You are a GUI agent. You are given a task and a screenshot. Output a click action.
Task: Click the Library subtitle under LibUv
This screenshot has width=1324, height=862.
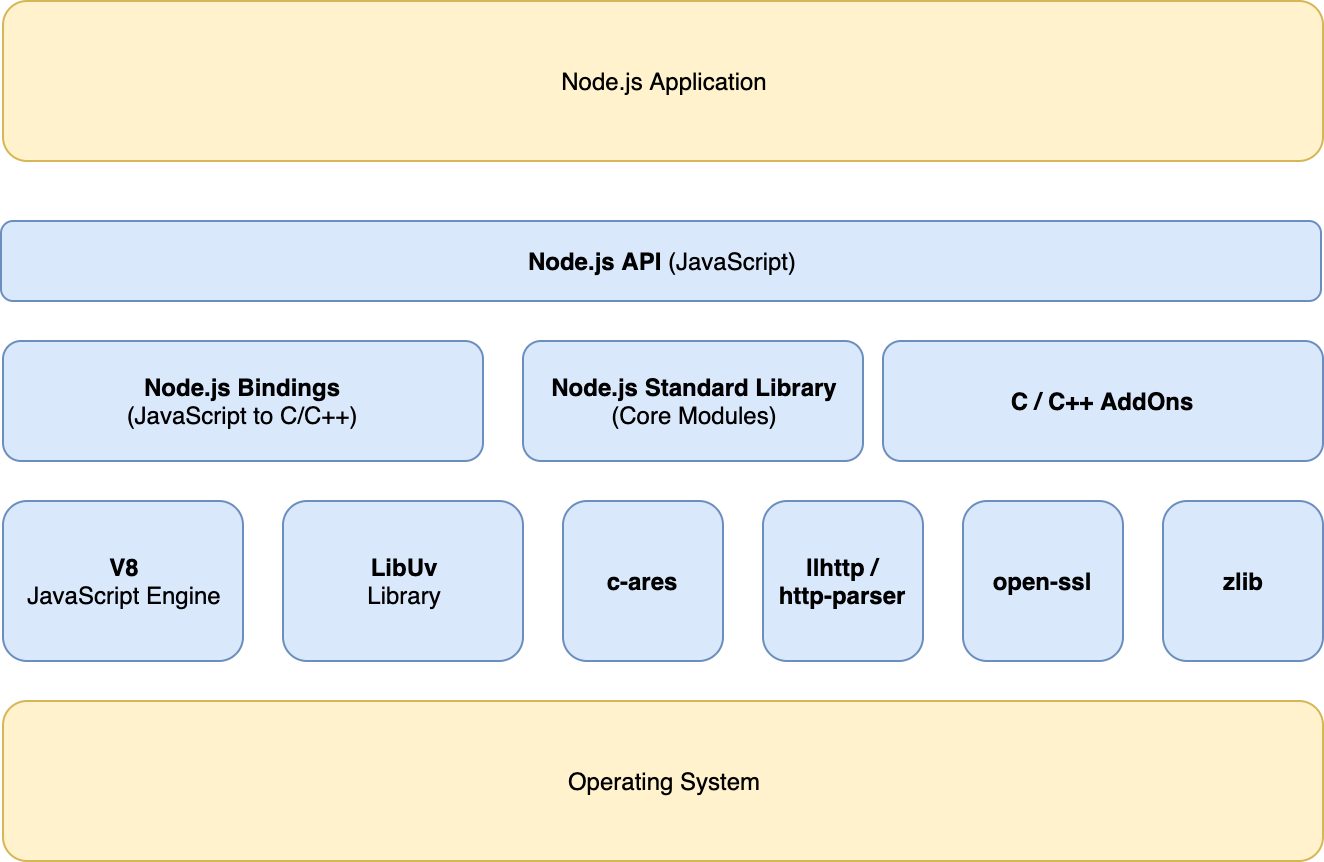pos(403,596)
